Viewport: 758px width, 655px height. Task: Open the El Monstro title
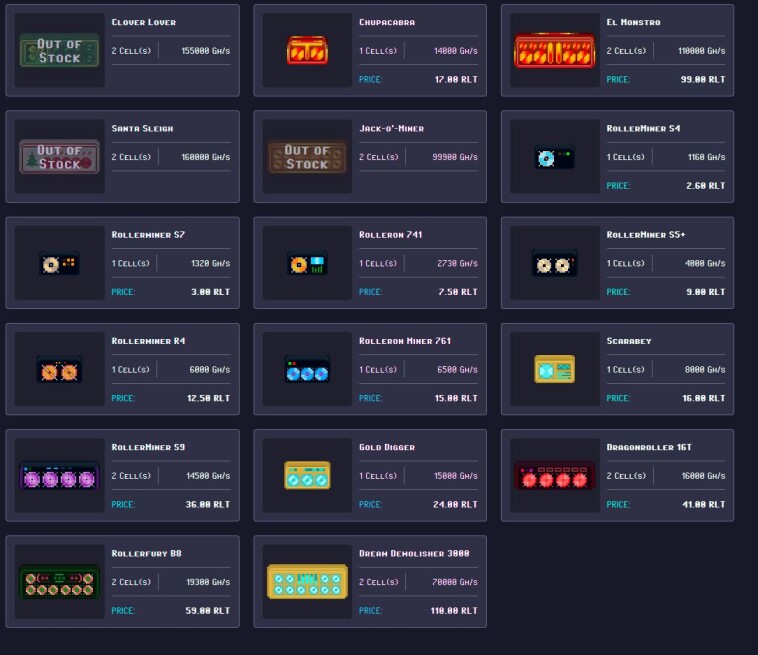click(633, 22)
